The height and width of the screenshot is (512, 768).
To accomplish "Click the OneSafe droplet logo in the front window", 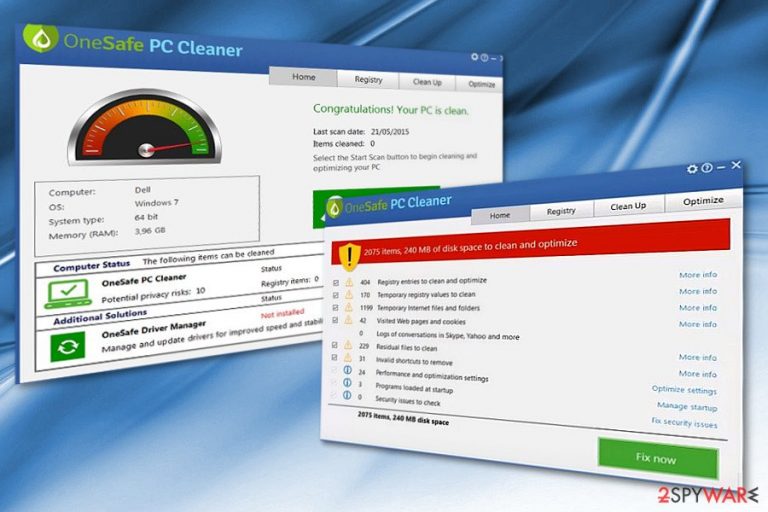I will pos(335,209).
